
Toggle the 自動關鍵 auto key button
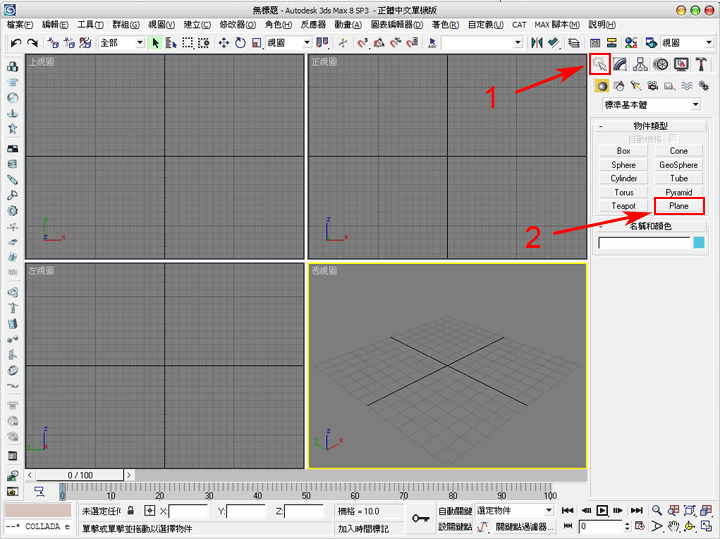point(455,511)
